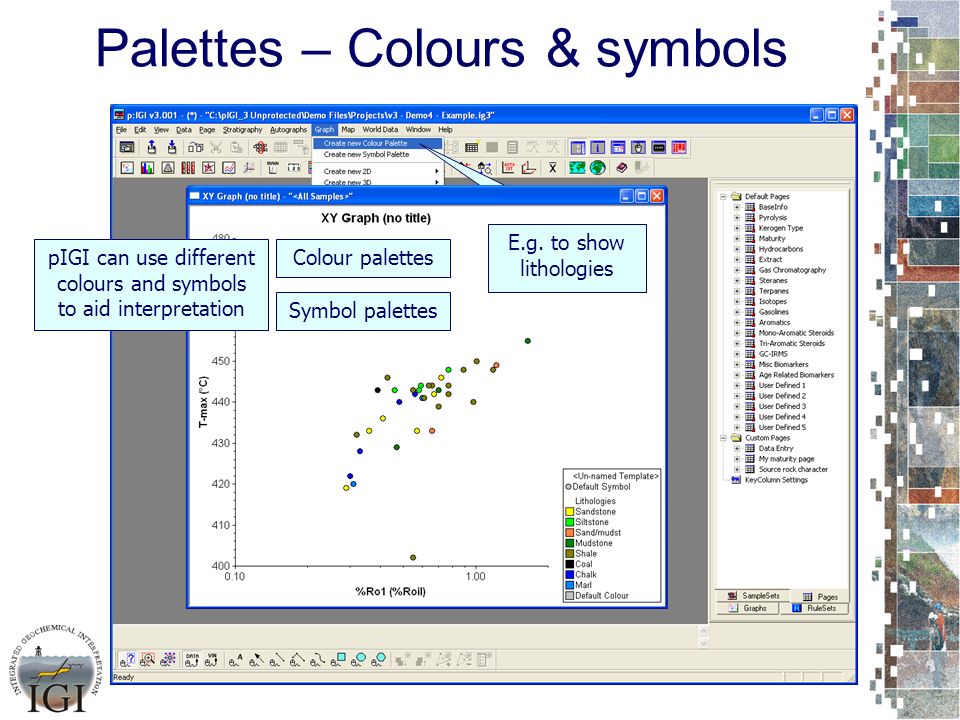Choose Create new Colour Palette

point(377,143)
